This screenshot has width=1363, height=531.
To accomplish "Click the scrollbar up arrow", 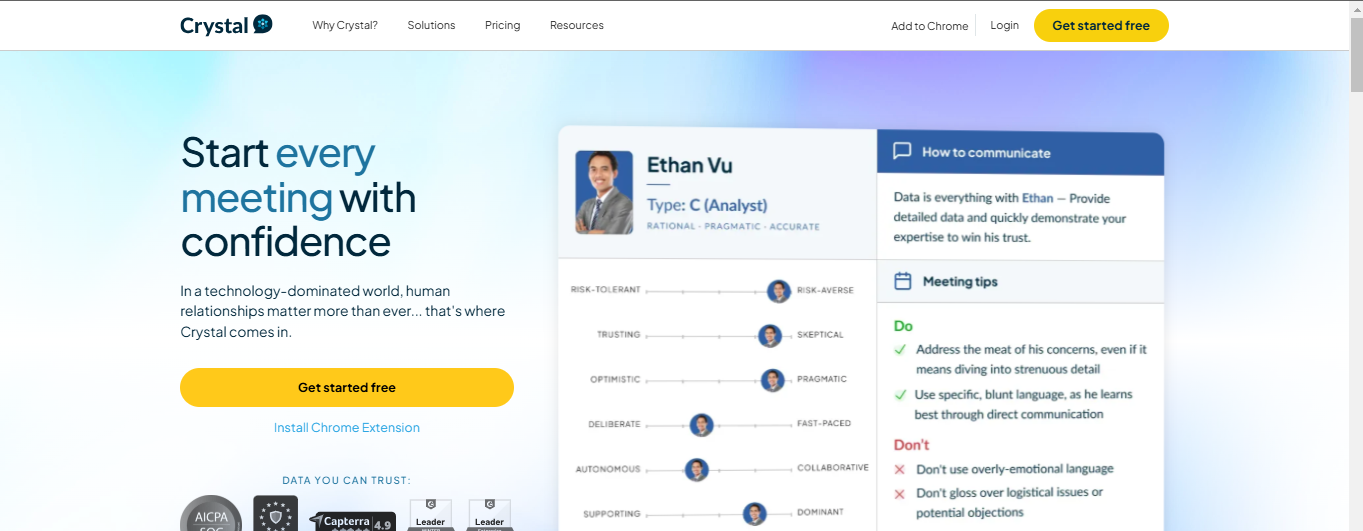I will 1356,8.
